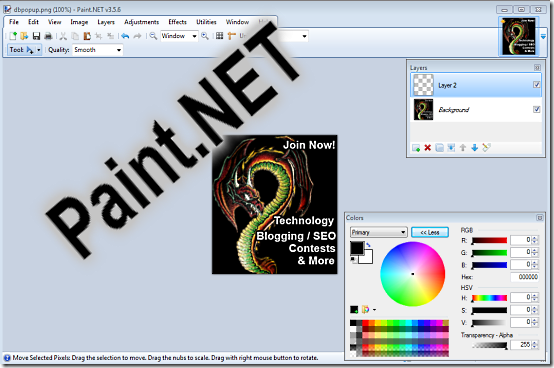554x368 pixels.
Task: Move layer down with blue arrow
Action: 475,148
